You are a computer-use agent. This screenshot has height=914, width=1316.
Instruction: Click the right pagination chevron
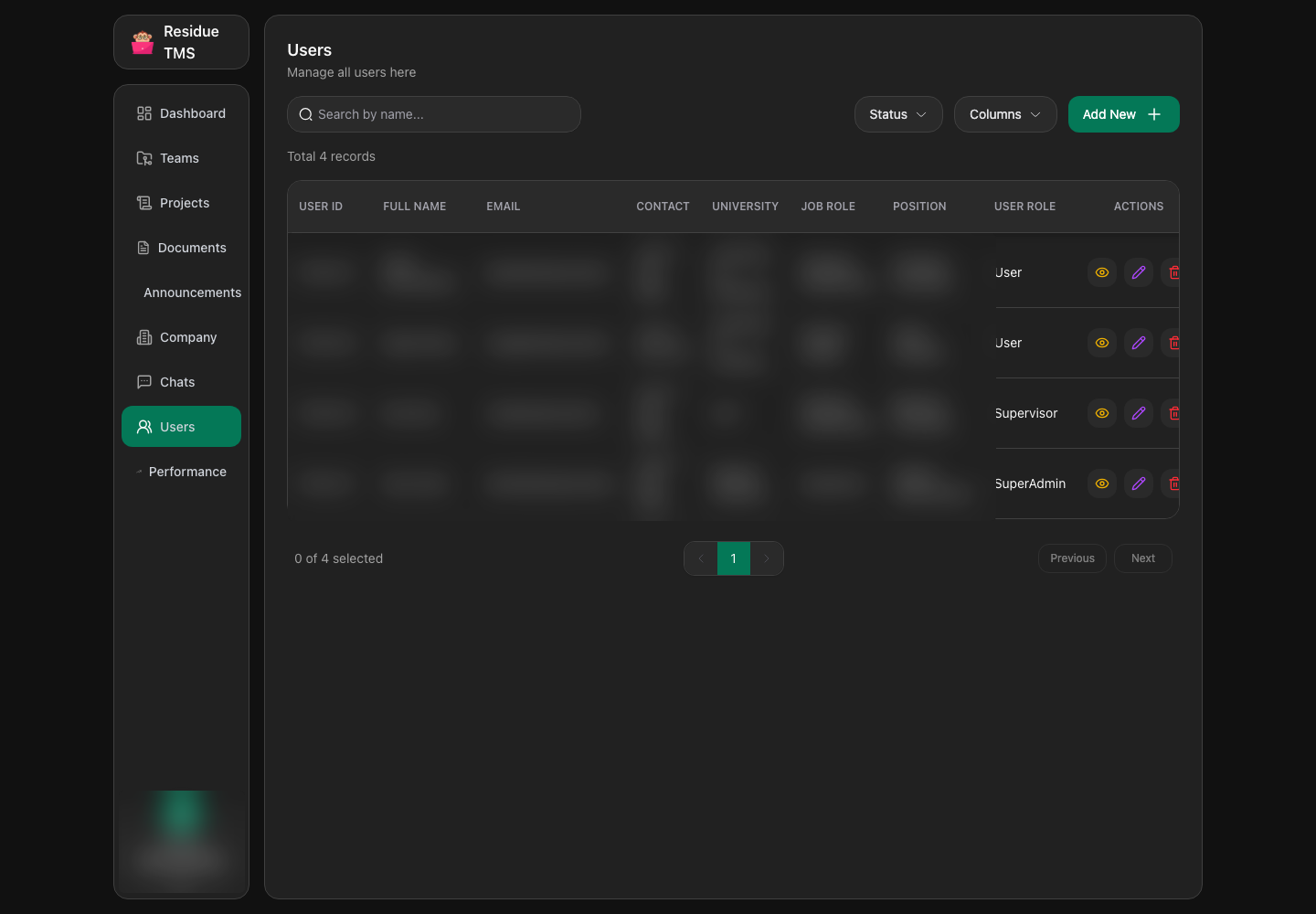point(767,558)
